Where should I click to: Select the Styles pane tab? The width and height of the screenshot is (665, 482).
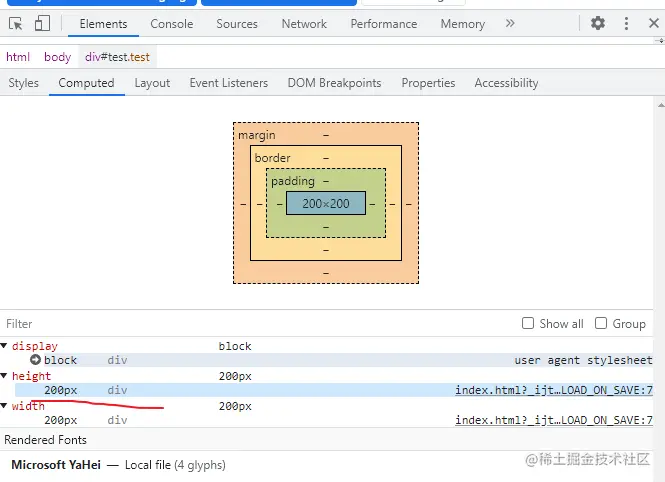click(x=24, y=83)
